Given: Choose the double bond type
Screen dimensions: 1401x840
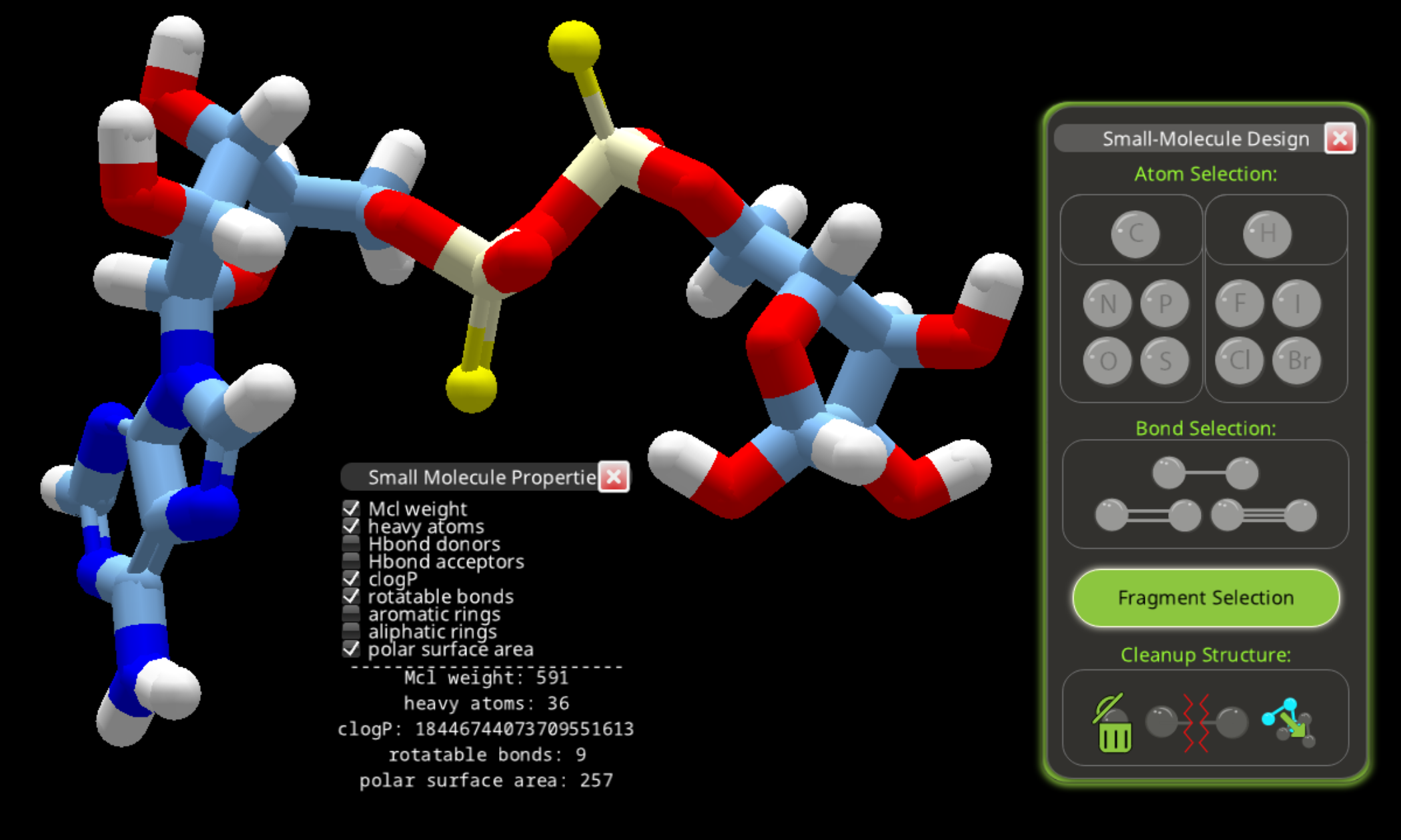Looking at the screenshot, I should point(1147,515).
